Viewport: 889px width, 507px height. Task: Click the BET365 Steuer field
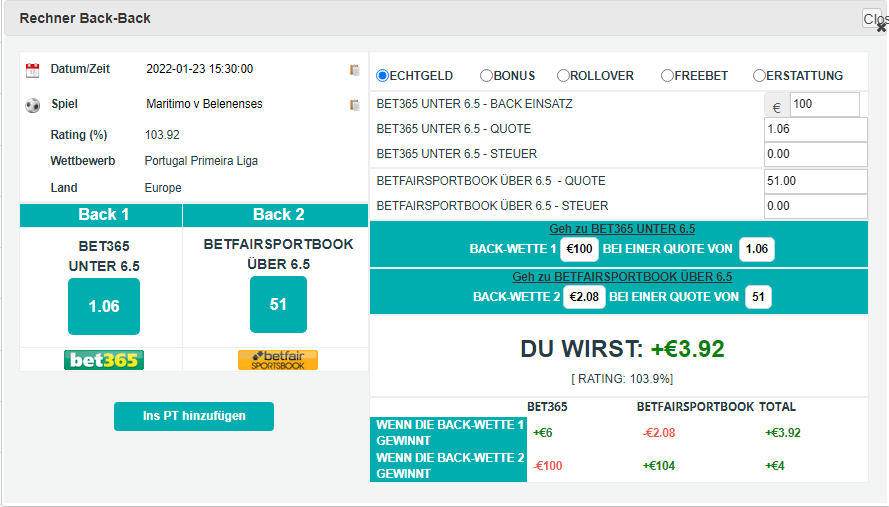(816, 154)
